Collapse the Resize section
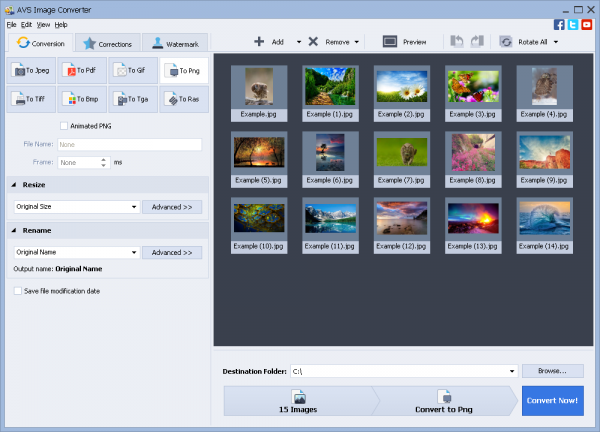 [x=14, y=185]
